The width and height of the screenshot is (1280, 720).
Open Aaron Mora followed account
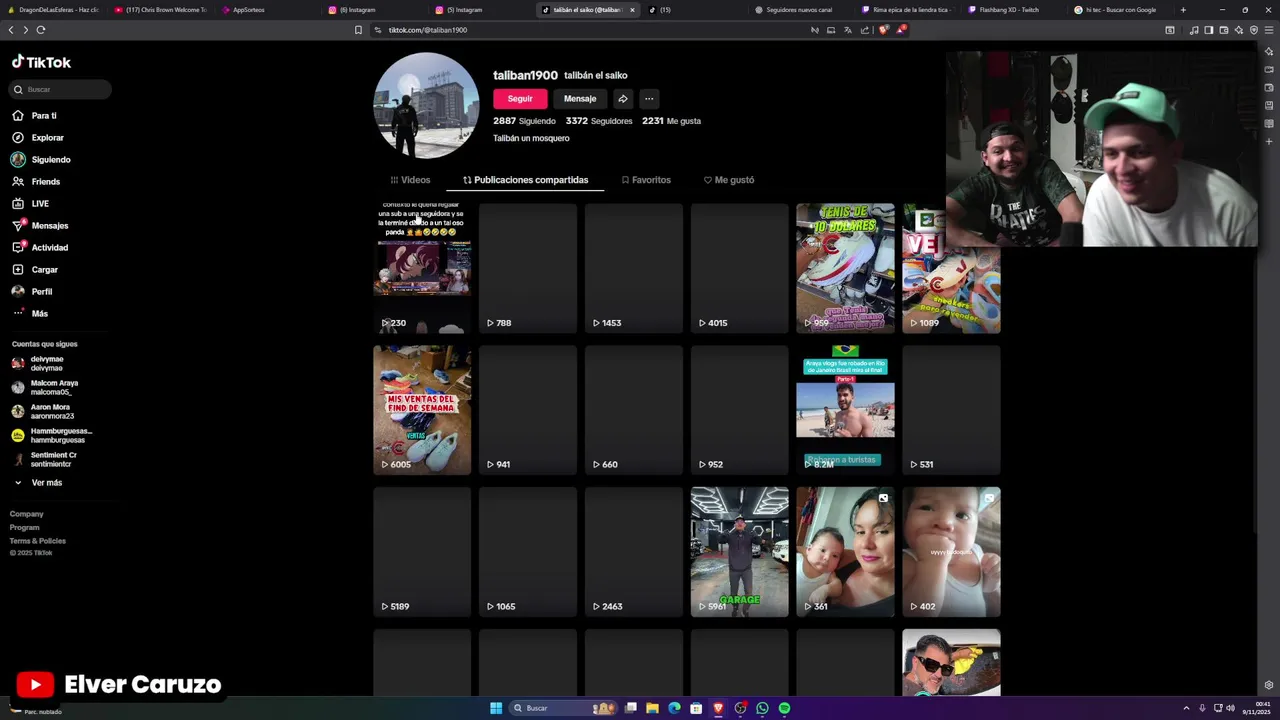click(42, 412)
